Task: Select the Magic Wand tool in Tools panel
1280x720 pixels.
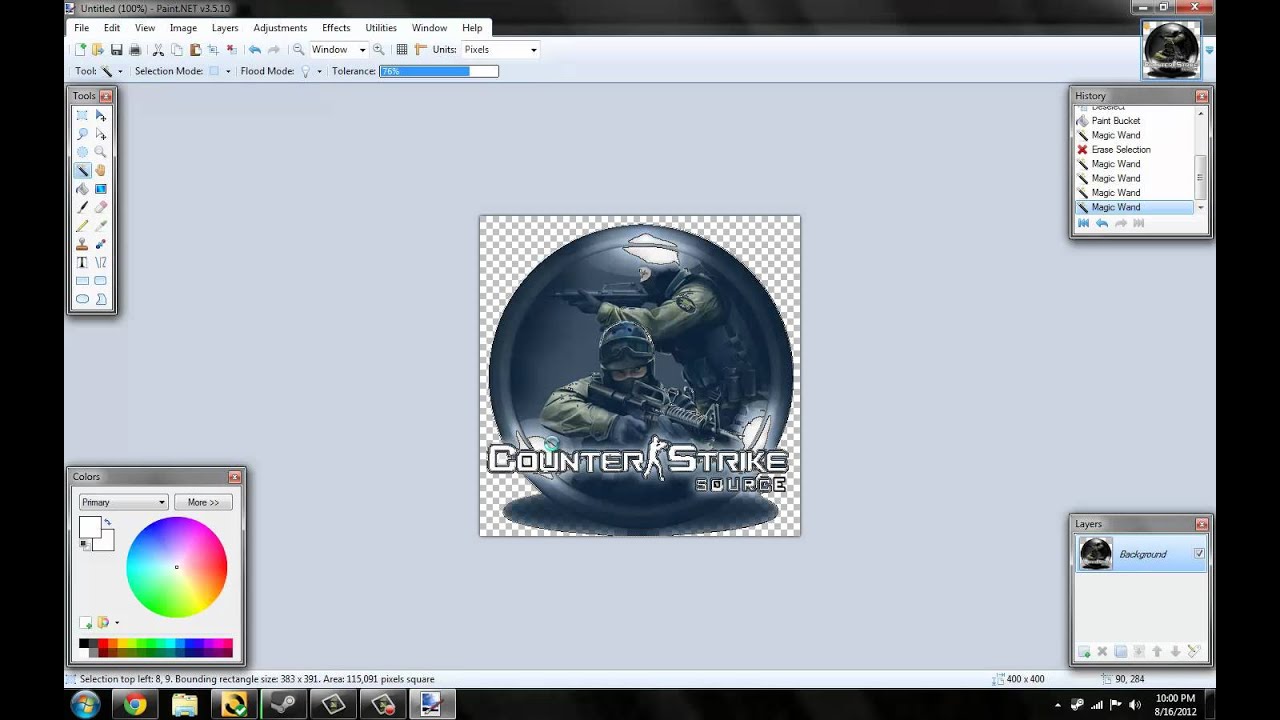Action: click(82, 170)
